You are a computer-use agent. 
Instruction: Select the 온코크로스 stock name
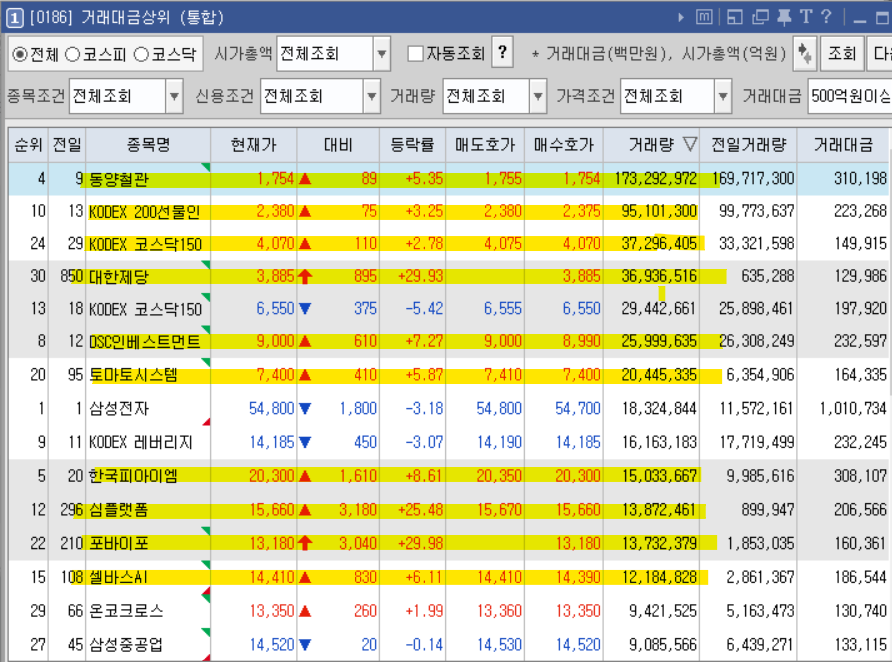coord(126,611)
